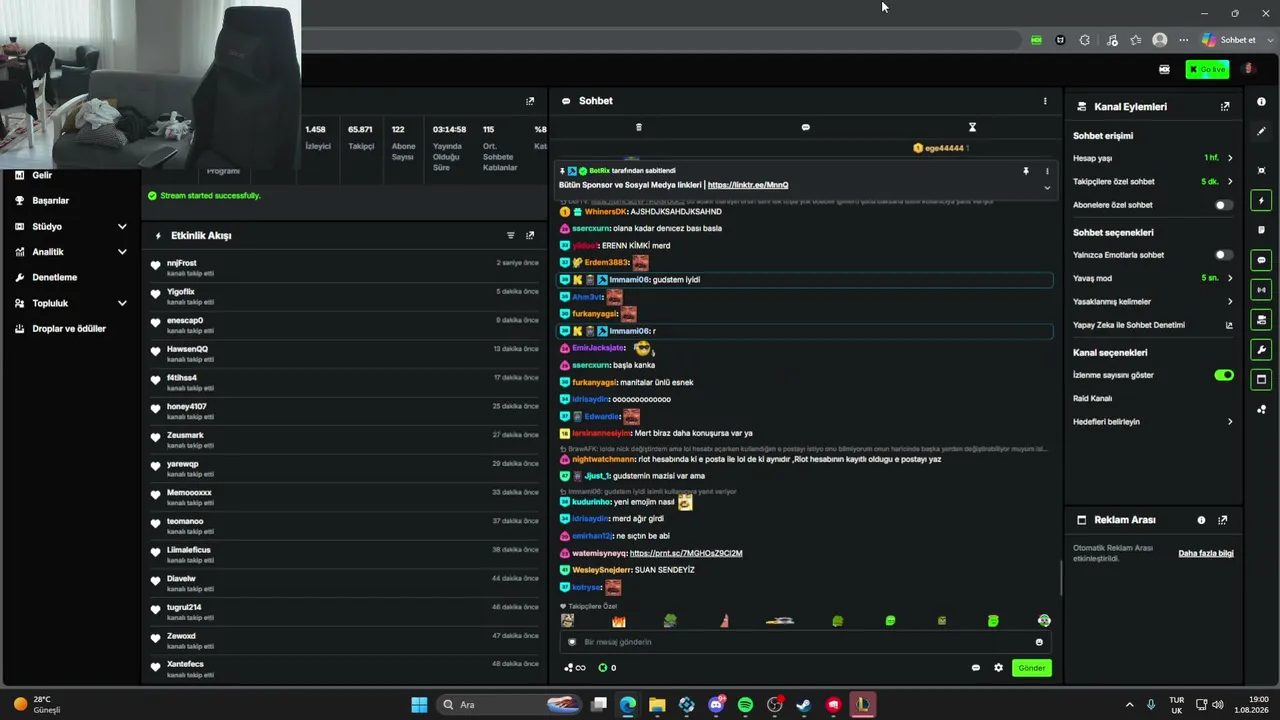Click the taskbar Ara search box
The width and height of the screenshot is (1280, 720).
511,705
